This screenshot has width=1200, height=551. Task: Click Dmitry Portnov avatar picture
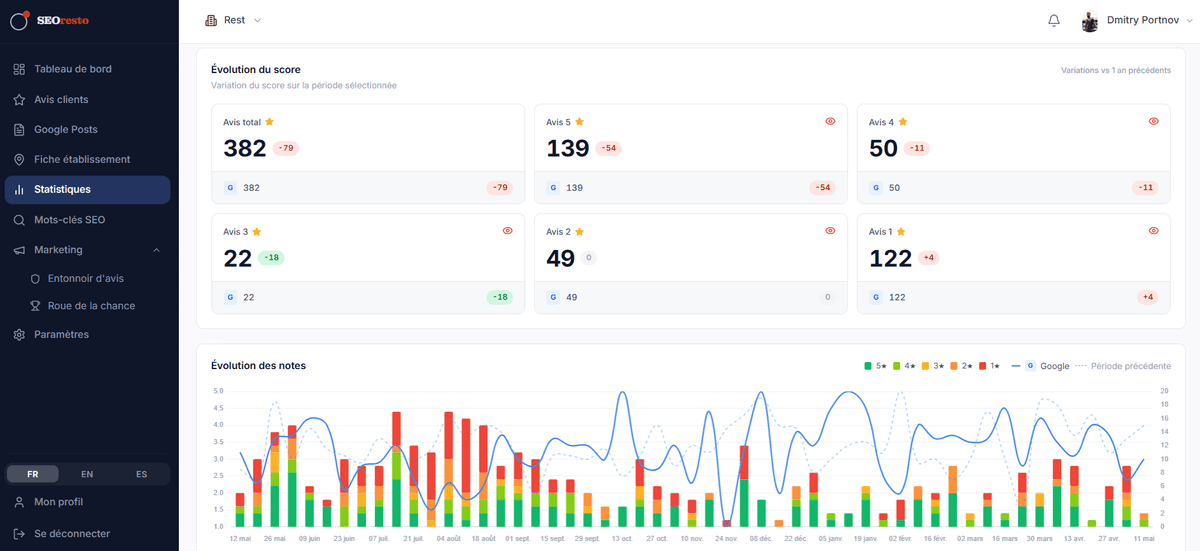click(x=1090, y=21)
